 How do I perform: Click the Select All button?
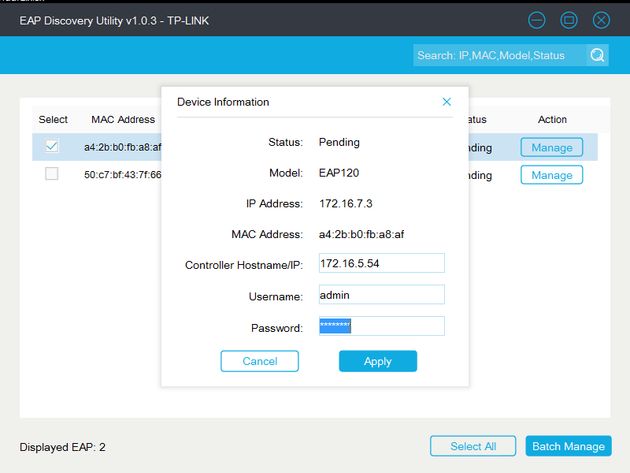[473, 446]
